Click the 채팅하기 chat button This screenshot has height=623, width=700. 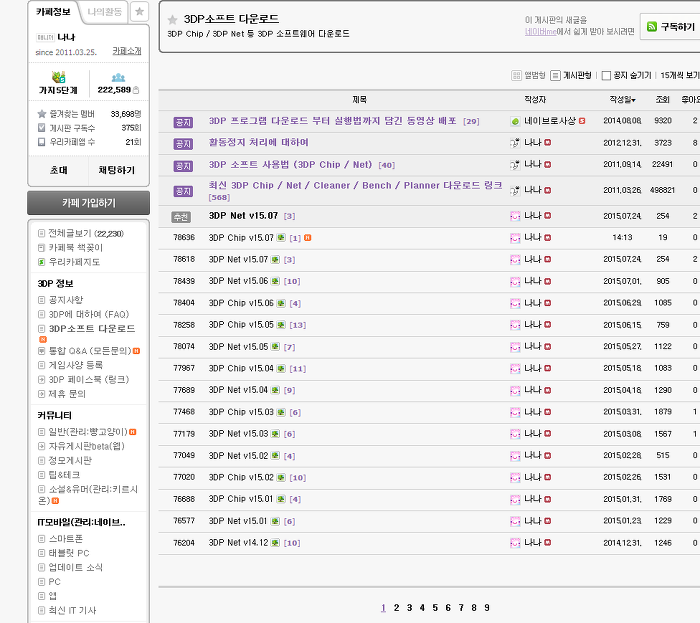click(x=117, y=170)
